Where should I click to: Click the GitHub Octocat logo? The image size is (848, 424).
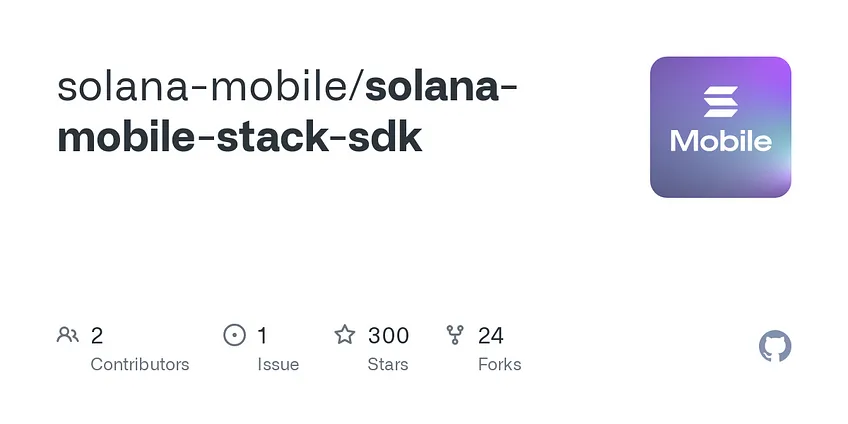[774, 346]
